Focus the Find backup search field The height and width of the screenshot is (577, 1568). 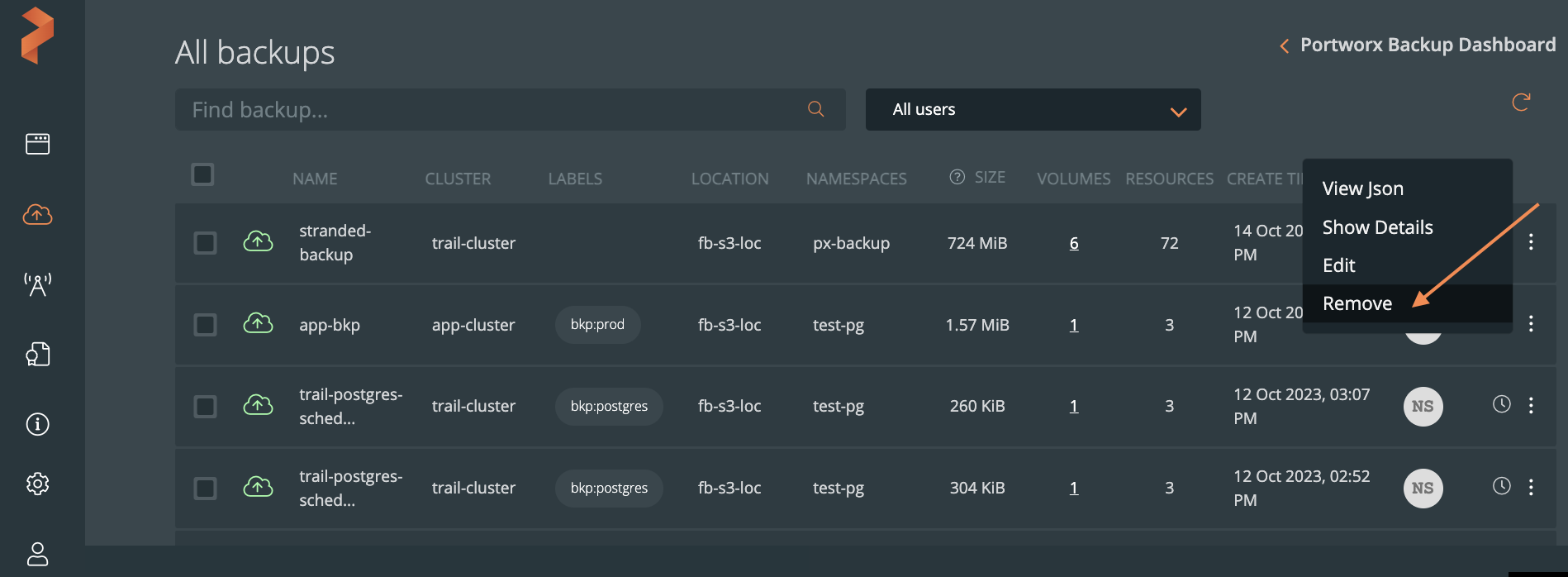tap(487, 110)
